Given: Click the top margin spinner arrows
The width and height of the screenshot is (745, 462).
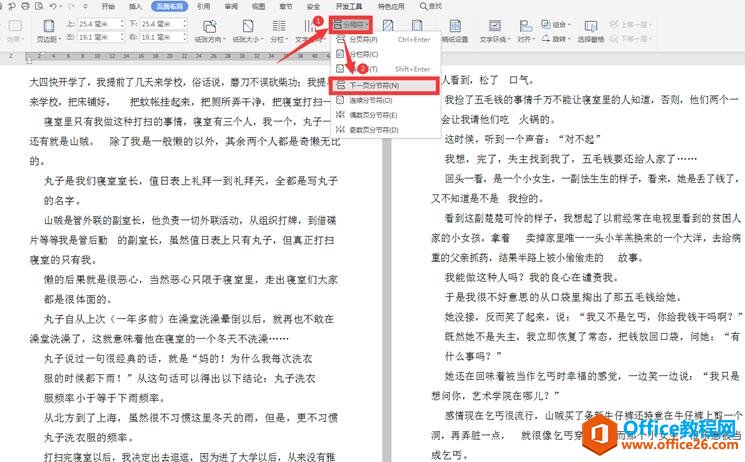Looking at the screenshot, I should pyautogui.click(x=123, y=23).
